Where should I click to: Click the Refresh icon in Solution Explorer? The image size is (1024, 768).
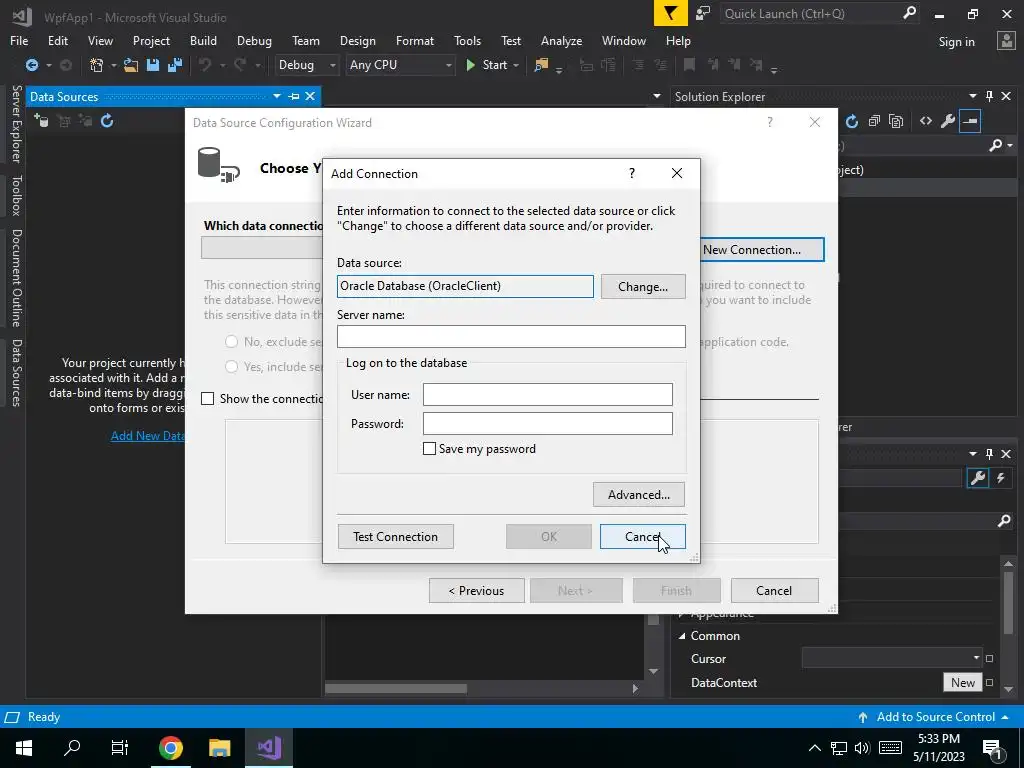852,121
